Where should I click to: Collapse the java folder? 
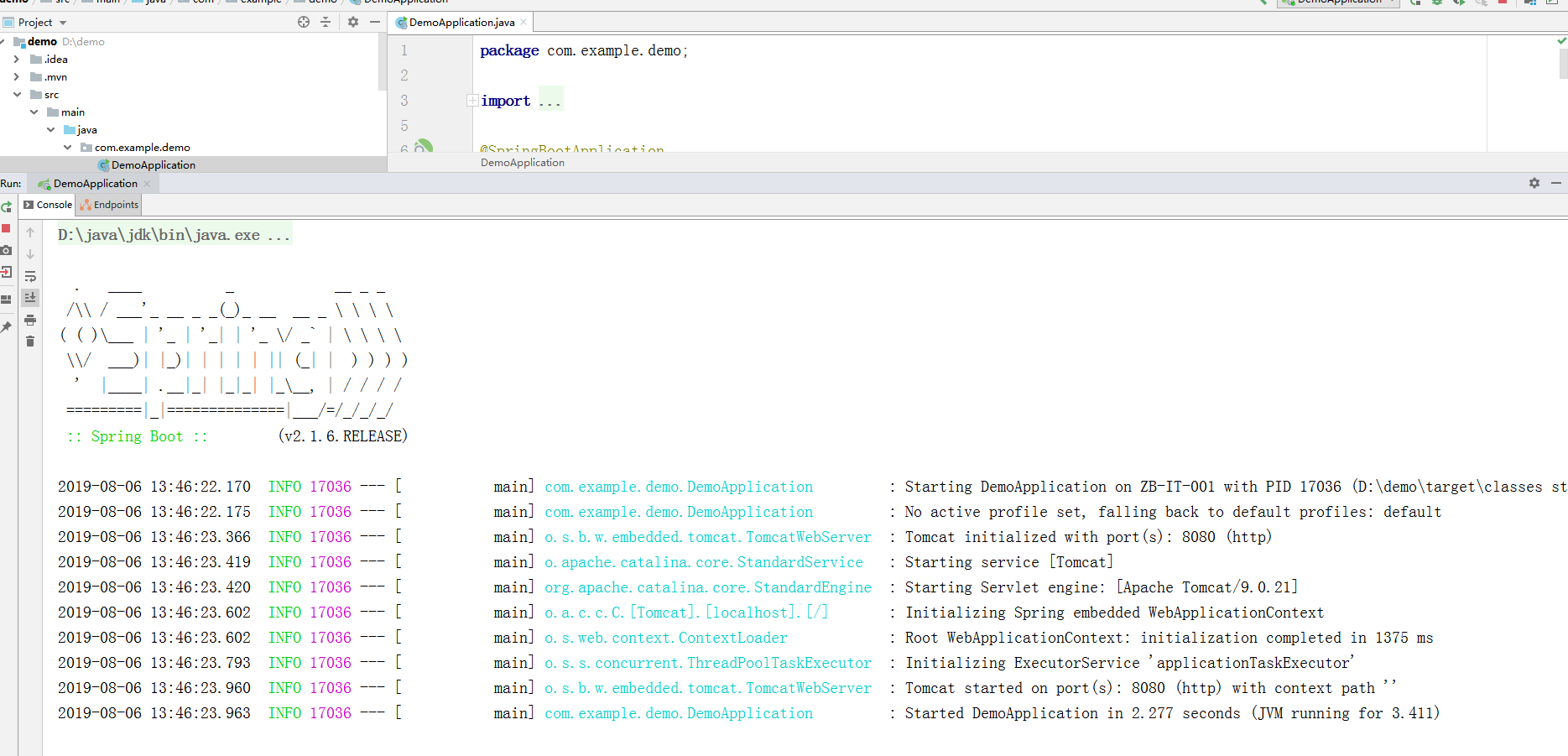[x=50, y=129]
